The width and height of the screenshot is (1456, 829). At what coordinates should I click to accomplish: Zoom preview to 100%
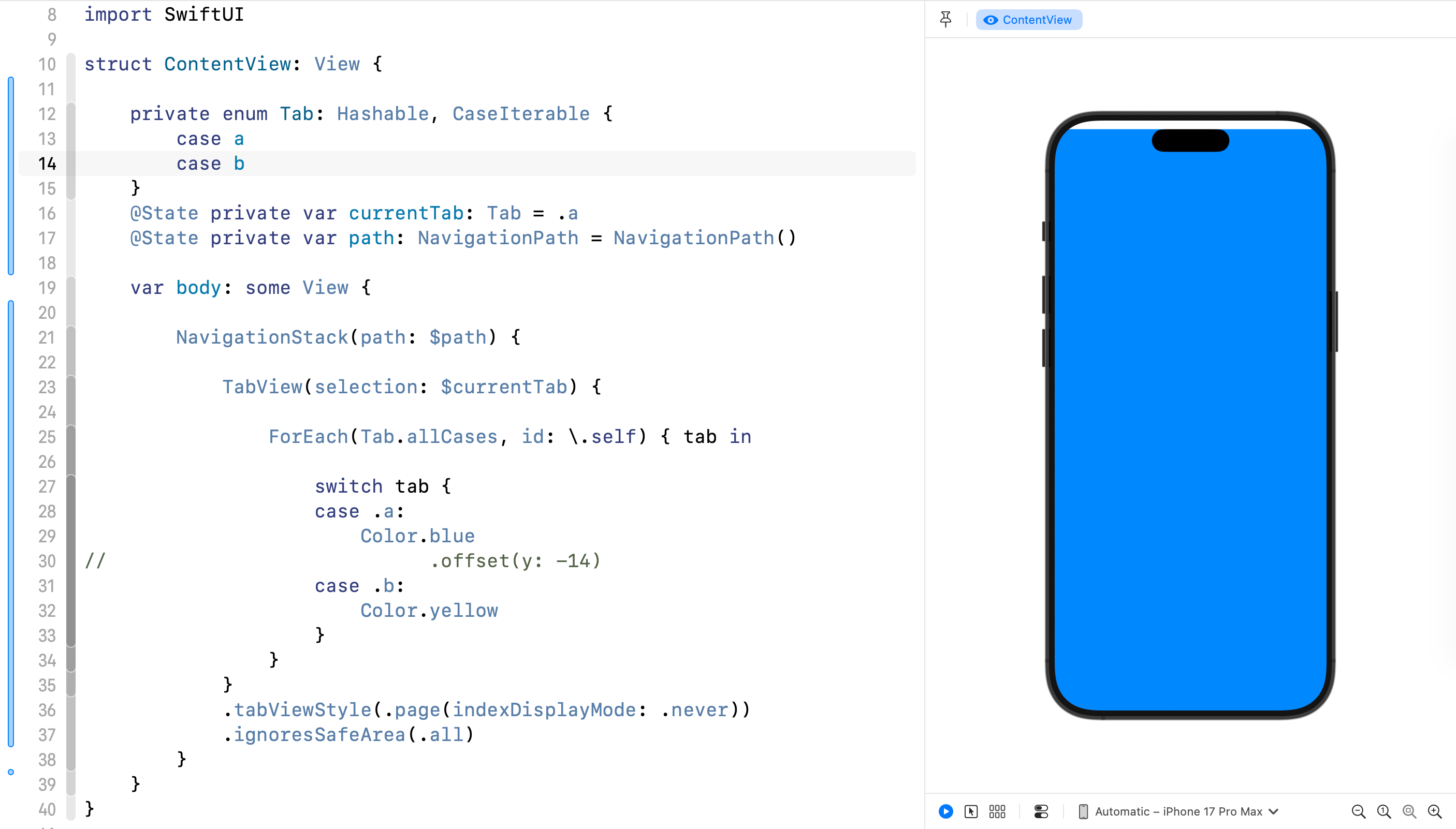[x=1384, y=811]
